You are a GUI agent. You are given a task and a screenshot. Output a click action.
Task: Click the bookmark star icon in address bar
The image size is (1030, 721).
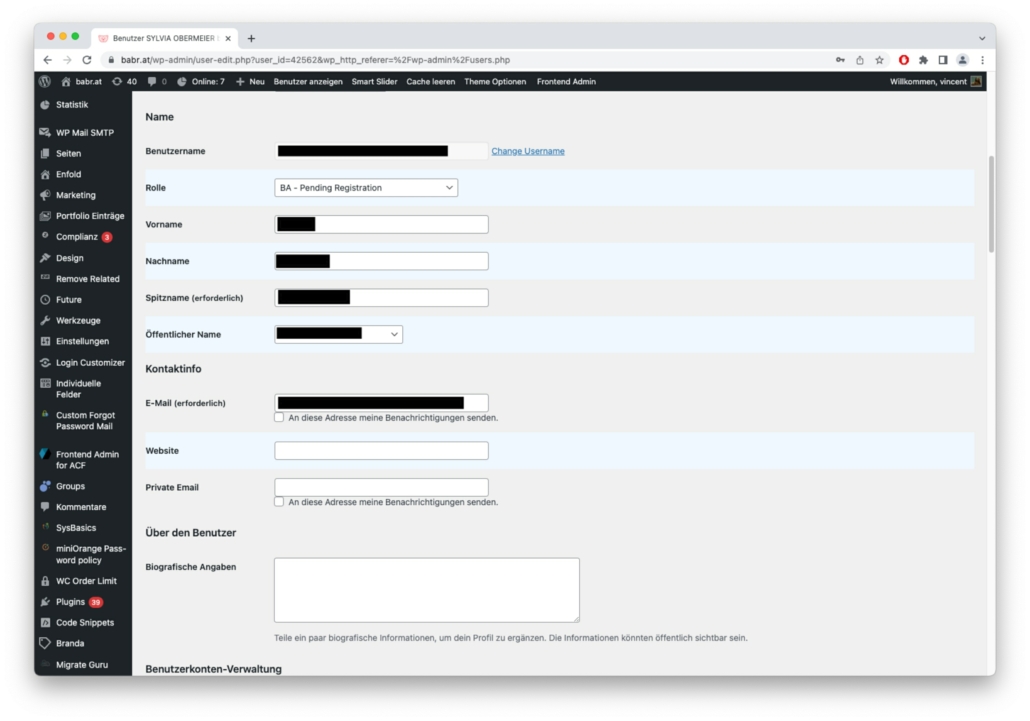(x=879, y=60)
